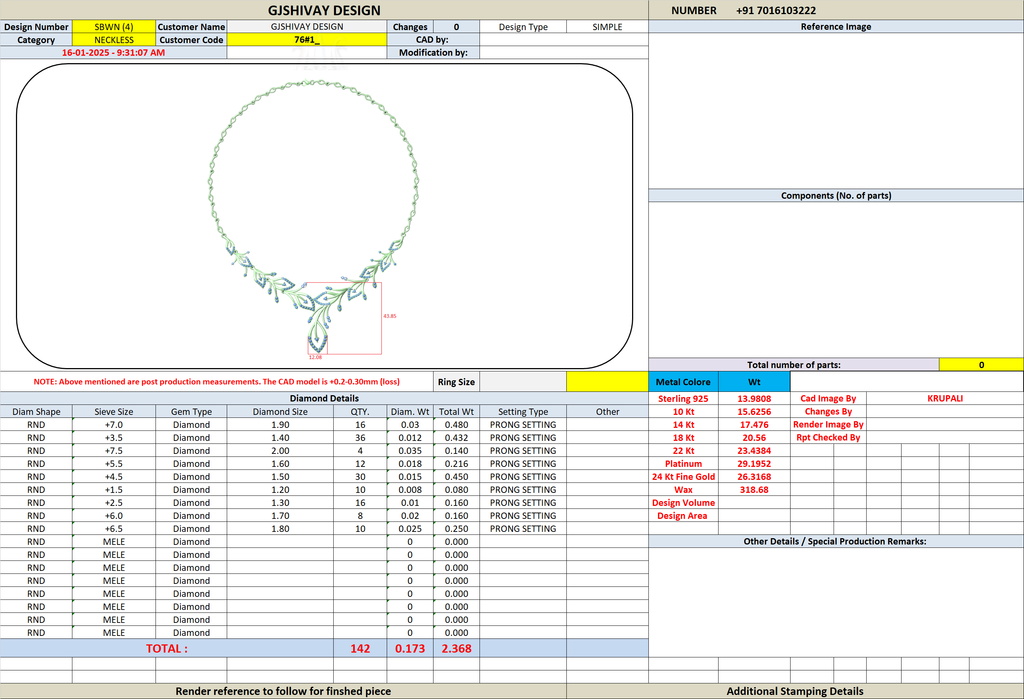Click the GJSHIVAY DESIGN customer name cell
This screenshot has width=1024, height=699.
[306, 27]
